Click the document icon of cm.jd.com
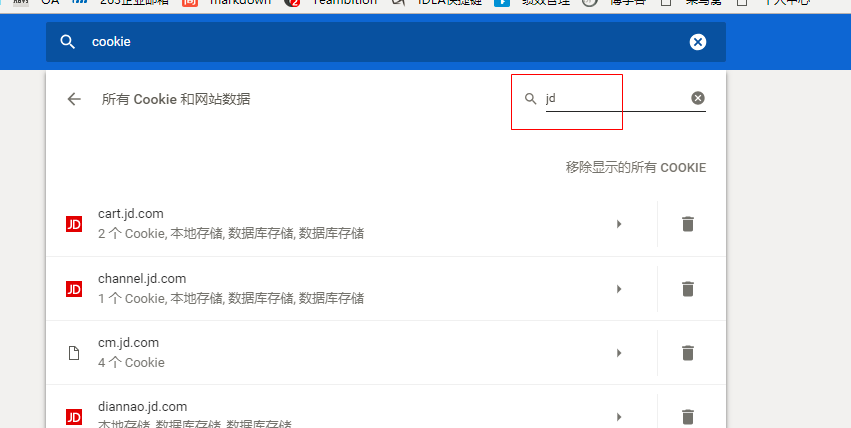 (74, 353)
